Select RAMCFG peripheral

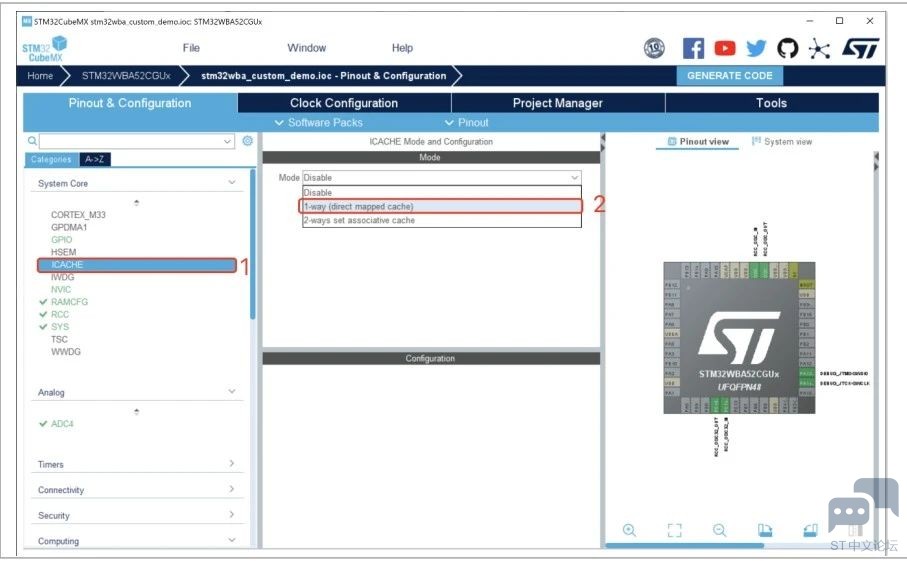point(69,302)
